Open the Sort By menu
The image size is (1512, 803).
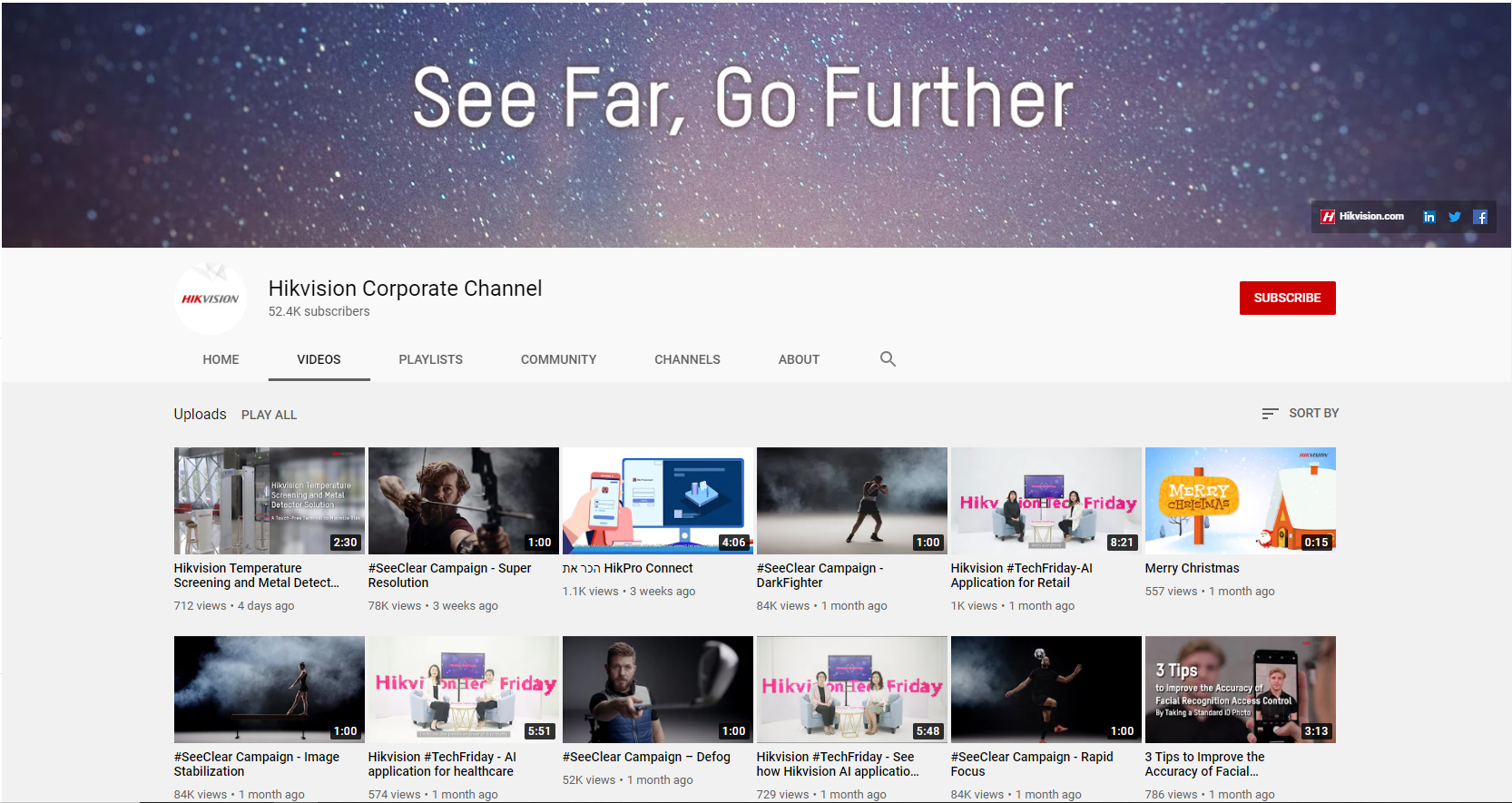click(x=1300, y=414)
